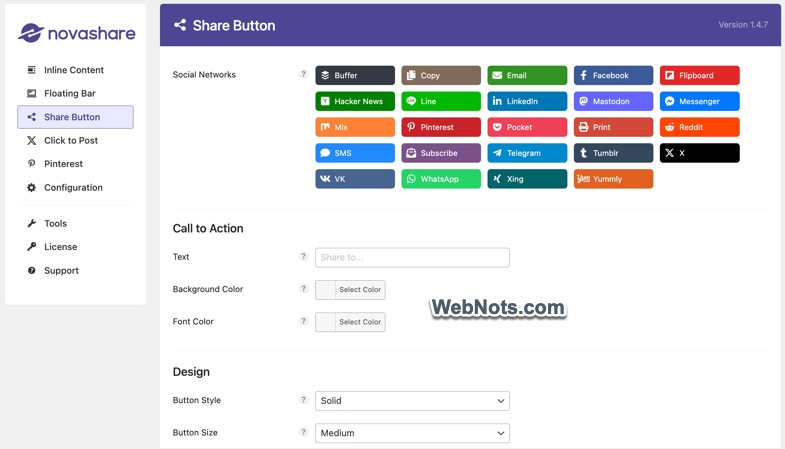Click the share icon in page header
Viewport: 785px width, 449px height.
pos(180,25)
